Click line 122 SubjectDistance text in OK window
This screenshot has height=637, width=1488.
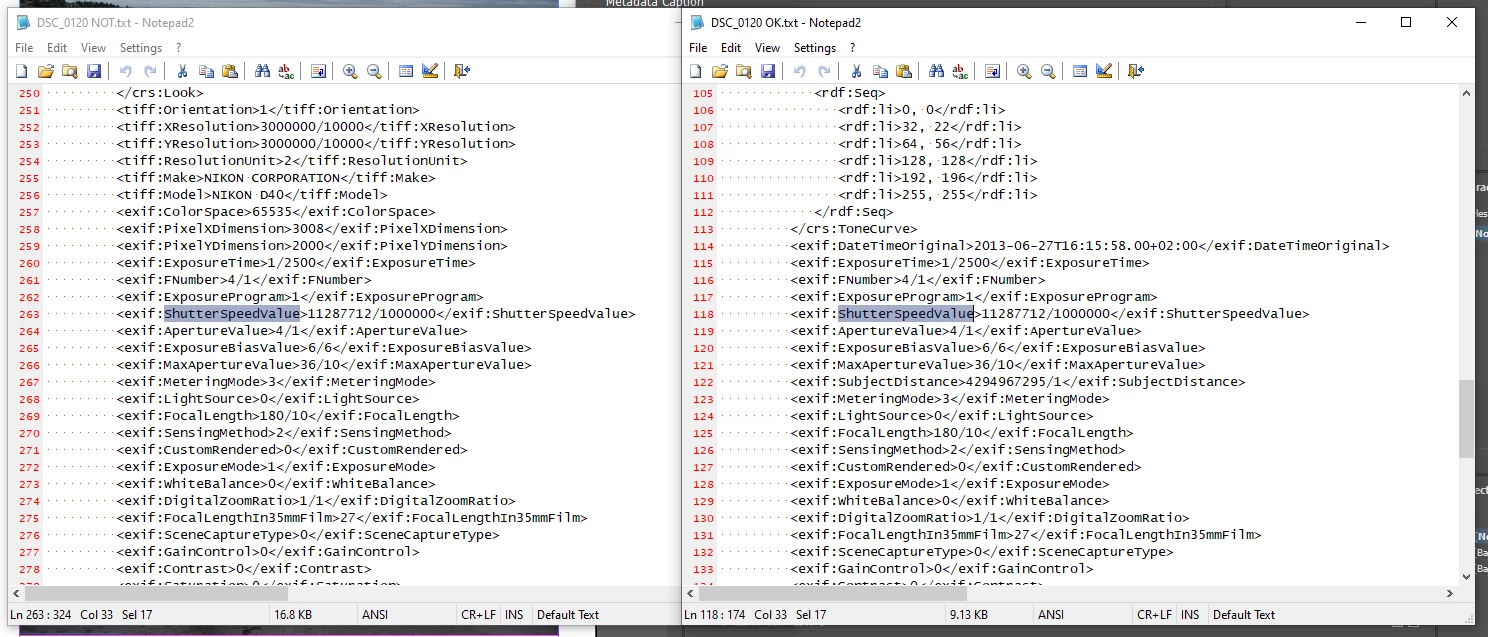(1018, 382)
